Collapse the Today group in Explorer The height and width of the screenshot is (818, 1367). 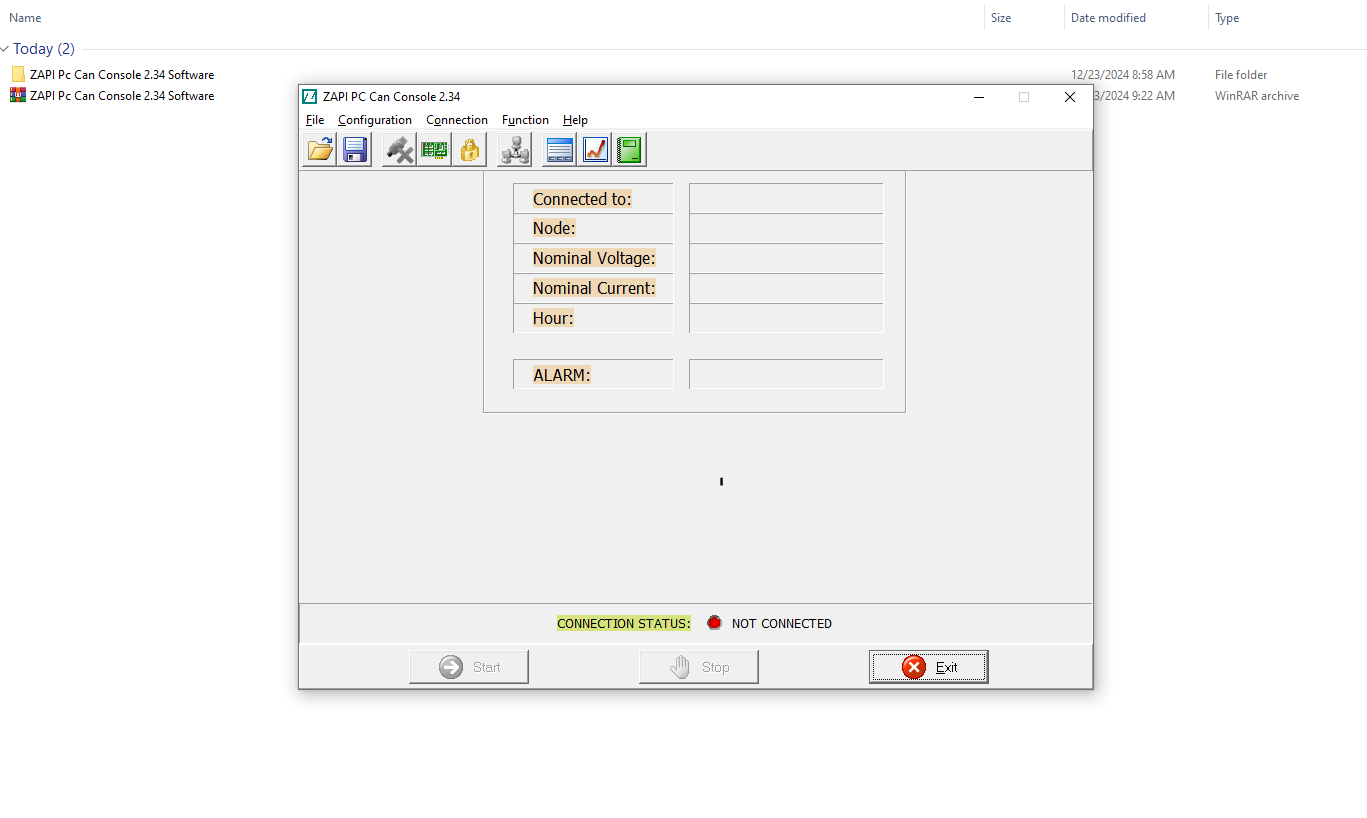click(x=5, y=49)
